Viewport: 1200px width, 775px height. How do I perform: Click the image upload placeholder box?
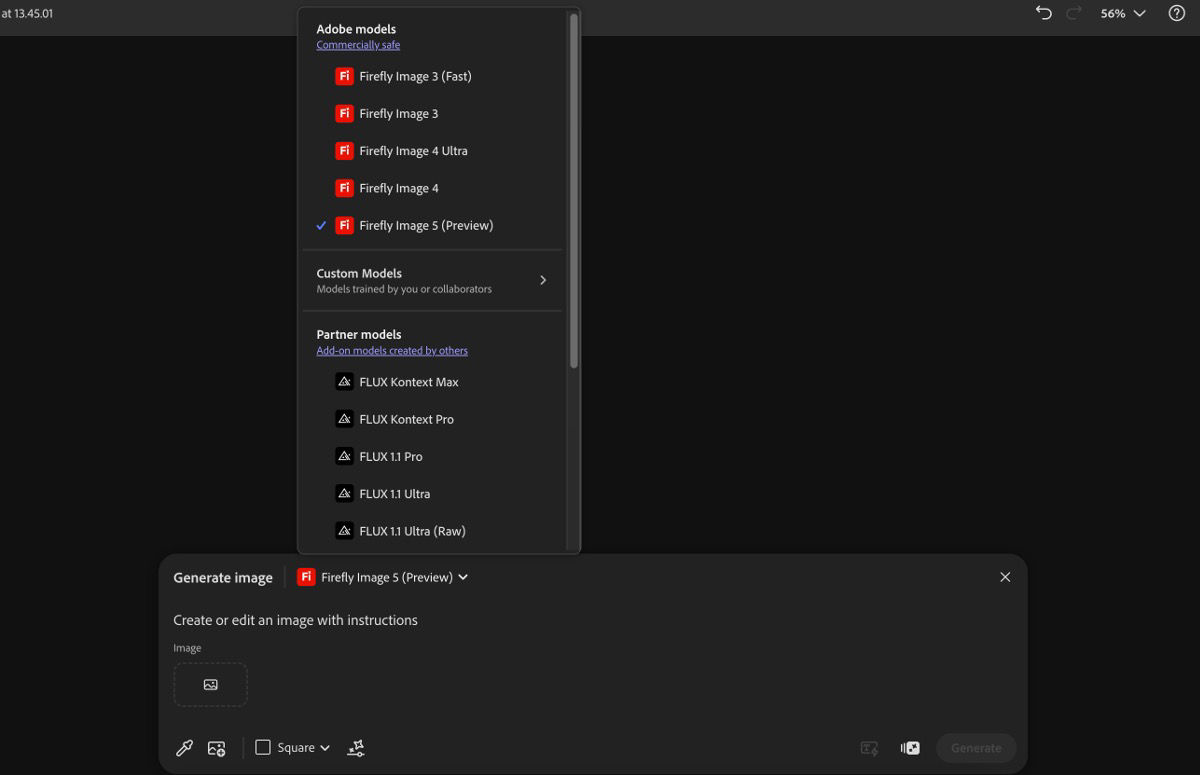210,684
